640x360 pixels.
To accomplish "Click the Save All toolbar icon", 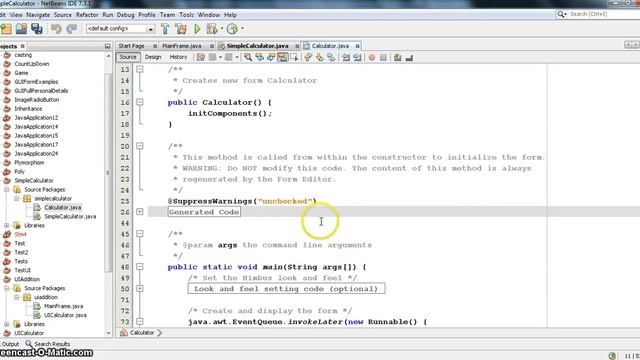I will pos(37,29).
